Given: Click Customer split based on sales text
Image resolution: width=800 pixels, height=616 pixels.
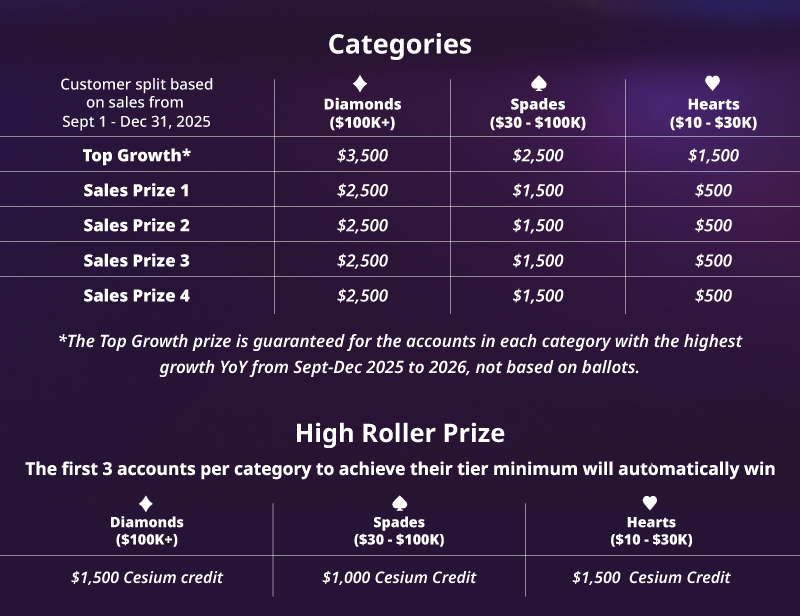Looking at the screenshot, I should pyautogui.click(x=136, y=103).
